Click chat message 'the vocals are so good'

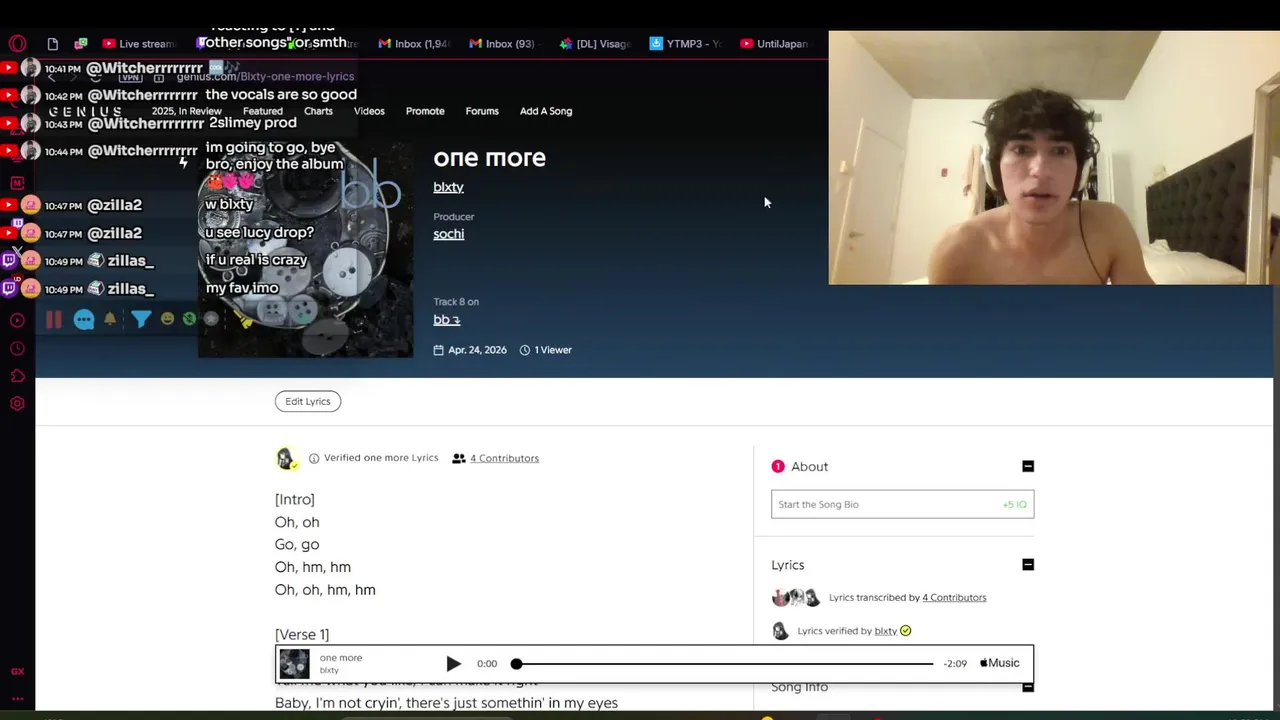tap(281, 94)
